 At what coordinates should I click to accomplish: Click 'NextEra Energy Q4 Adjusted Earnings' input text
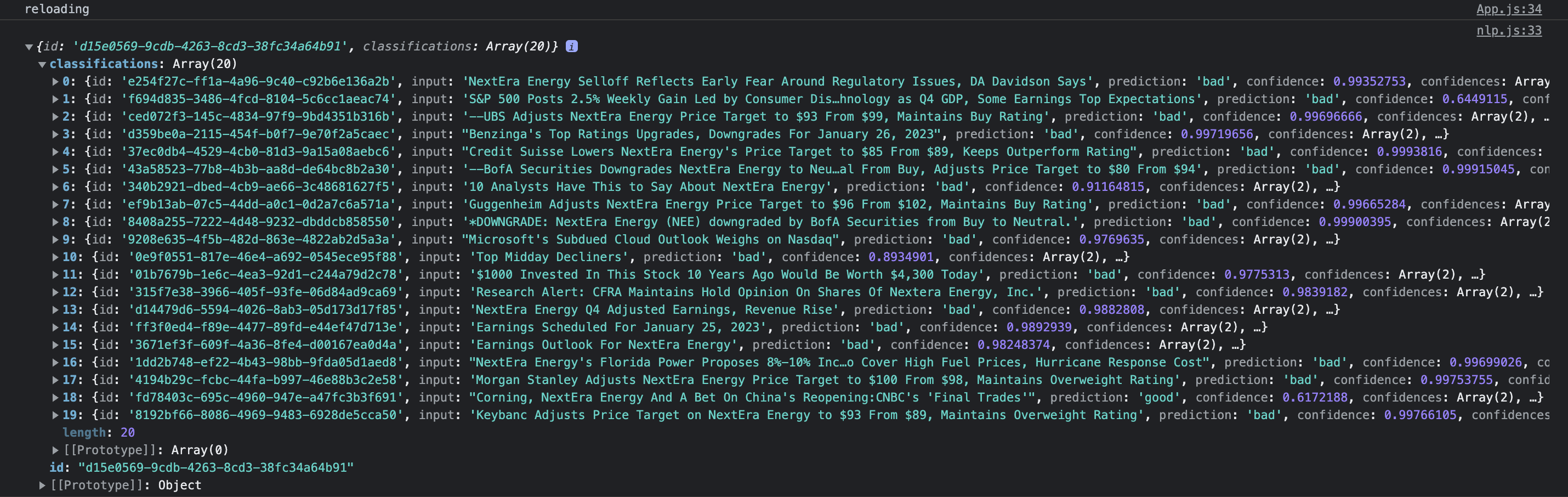(x=655, y=309)
